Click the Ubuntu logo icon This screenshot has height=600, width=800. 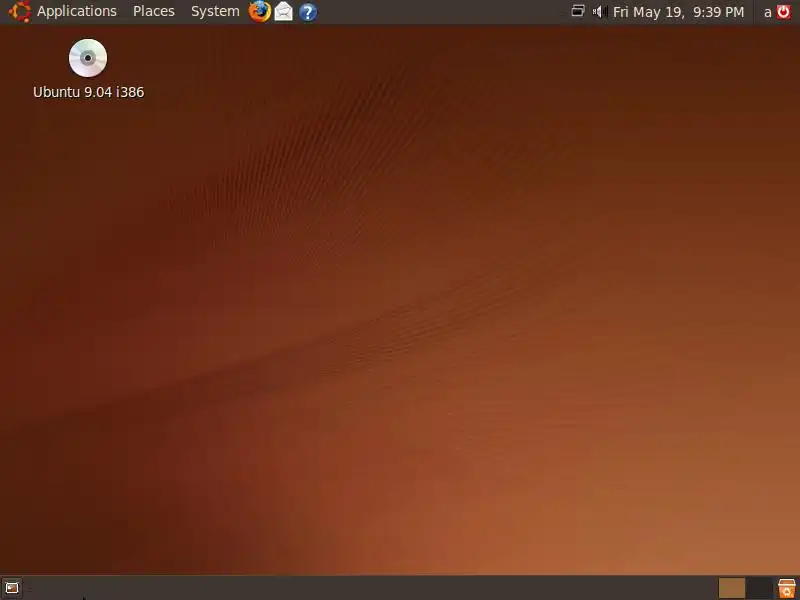pos(19,11)
